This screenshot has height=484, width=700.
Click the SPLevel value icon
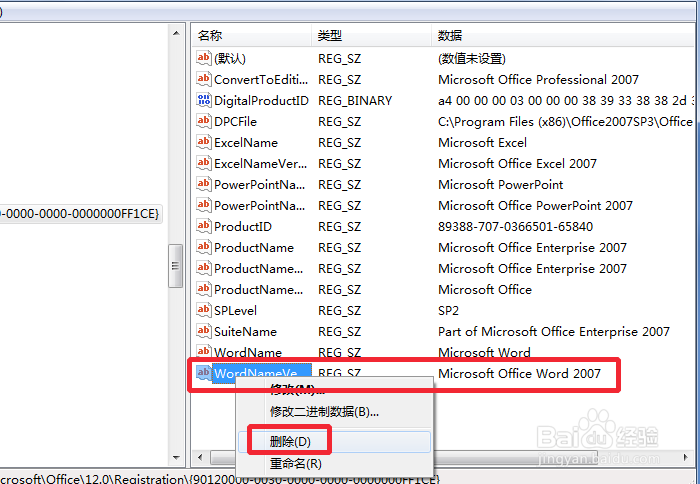click(x=204, y=310)
